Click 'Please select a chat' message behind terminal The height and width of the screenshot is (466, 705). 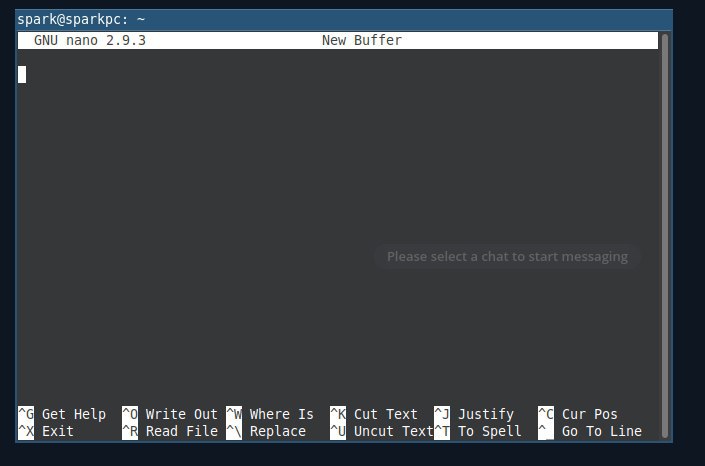click(507, 256)
